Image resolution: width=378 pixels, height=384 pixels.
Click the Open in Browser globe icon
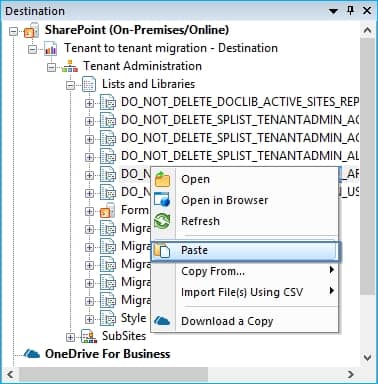(x=162, y=200)
